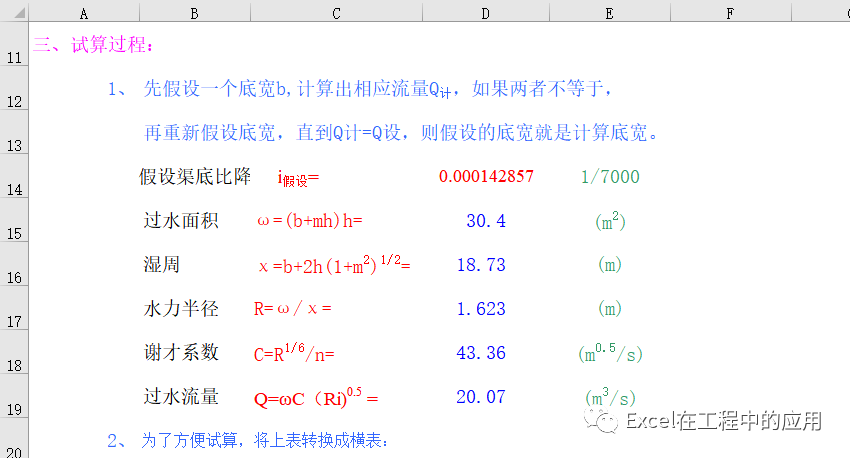Screen dimensions: 850x458
Task: Select column E header
Action: click(610, 13)
